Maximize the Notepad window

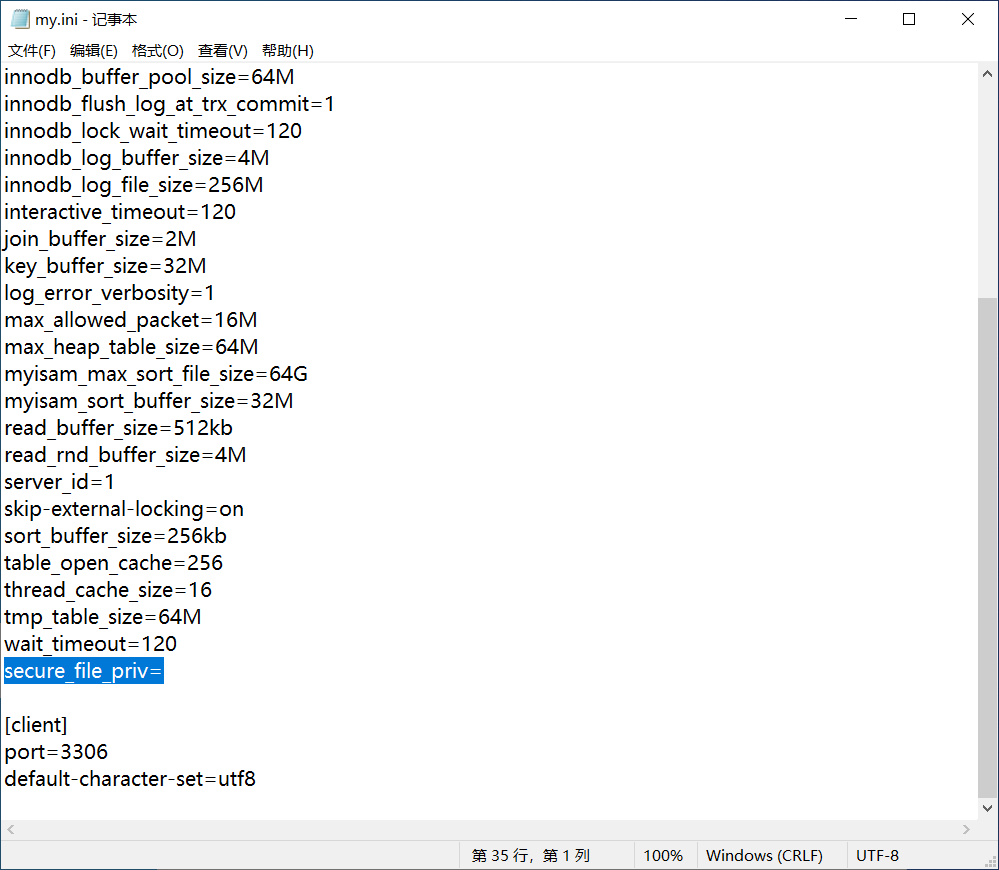pyautogui.click(x=909, y=19)
